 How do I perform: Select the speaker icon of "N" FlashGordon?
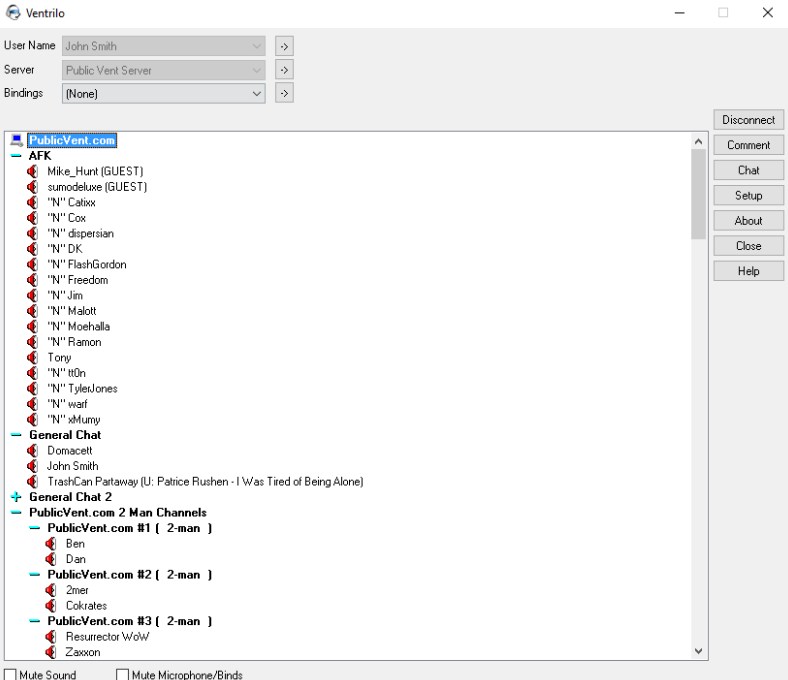(x=32, y=264)
